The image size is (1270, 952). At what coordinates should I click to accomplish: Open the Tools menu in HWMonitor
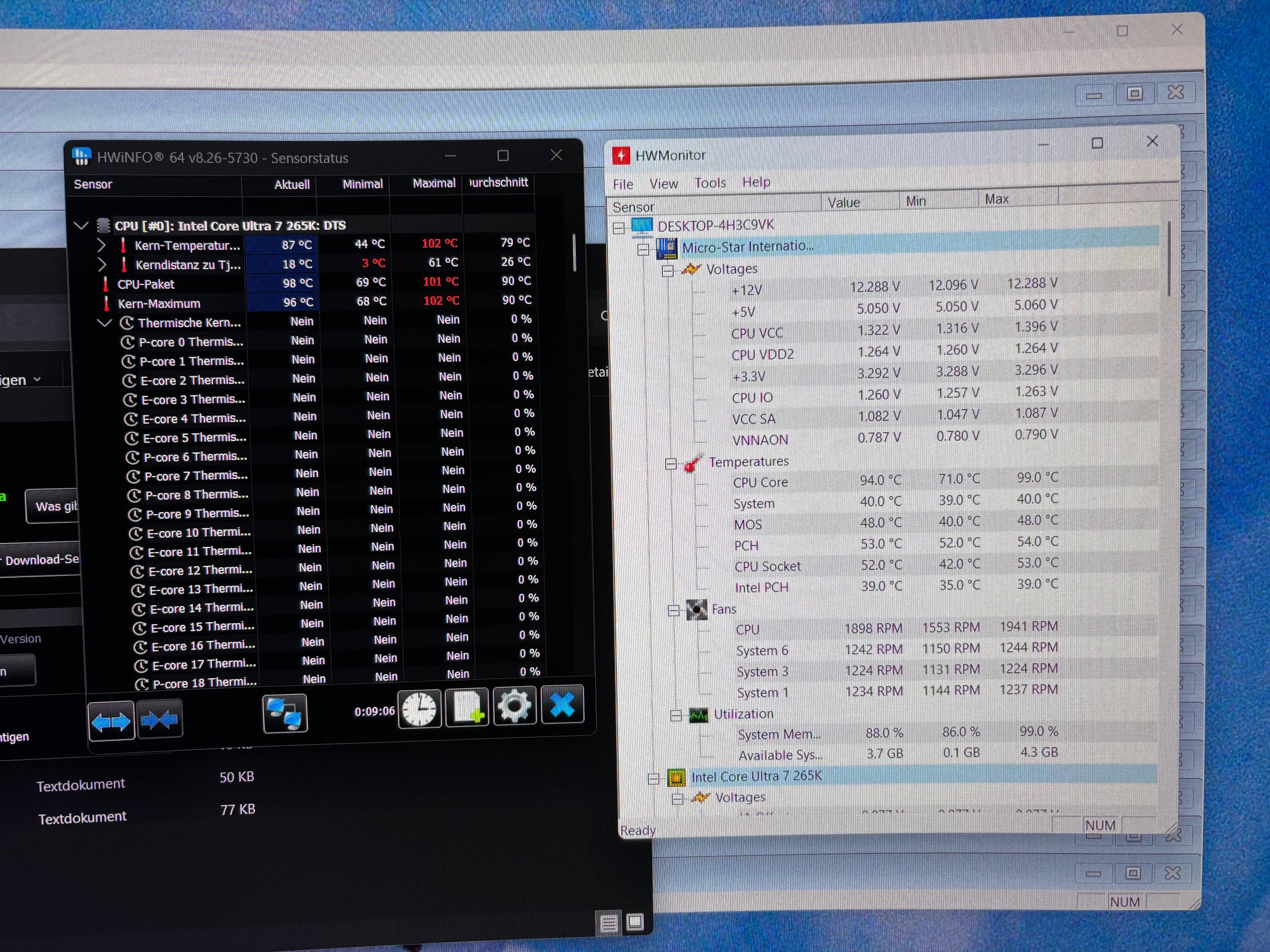pos(710,183)
